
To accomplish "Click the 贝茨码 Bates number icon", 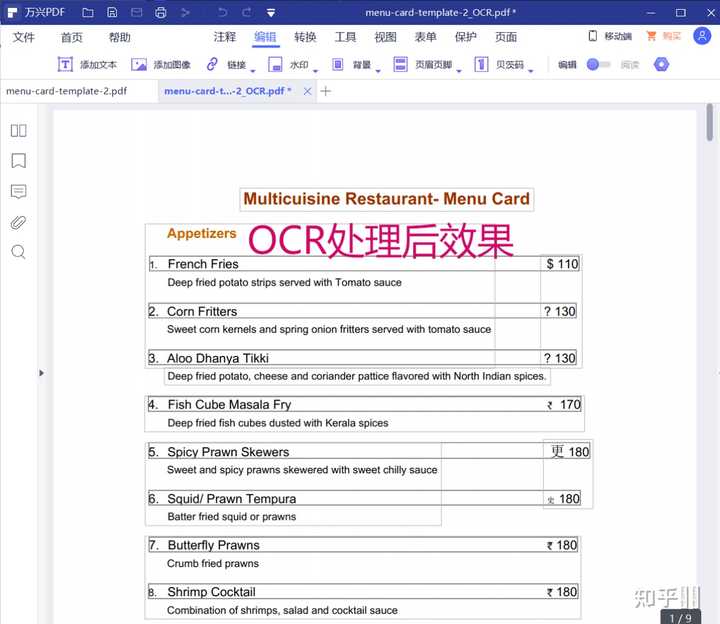I will 481,65.
